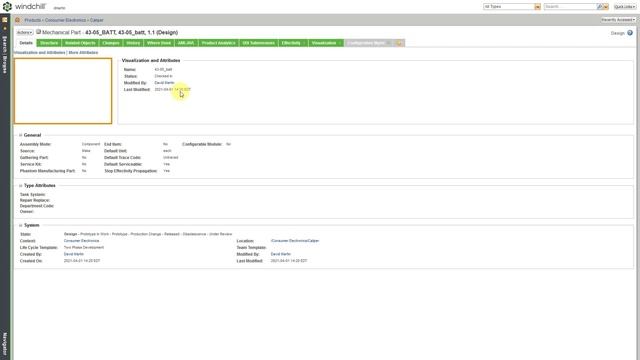The image size is (640, 360).
Task: Switch to the Product Analytics tab
Action: point(218,43)
